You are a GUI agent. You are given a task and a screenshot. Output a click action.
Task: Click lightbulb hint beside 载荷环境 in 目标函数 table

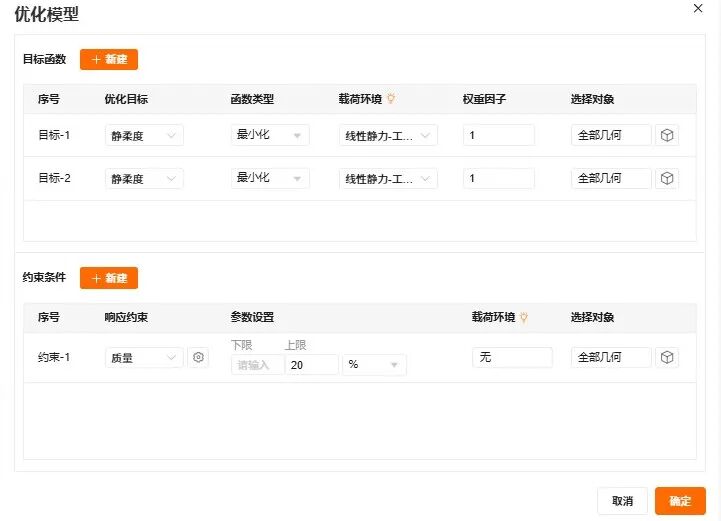pos(391,98)
